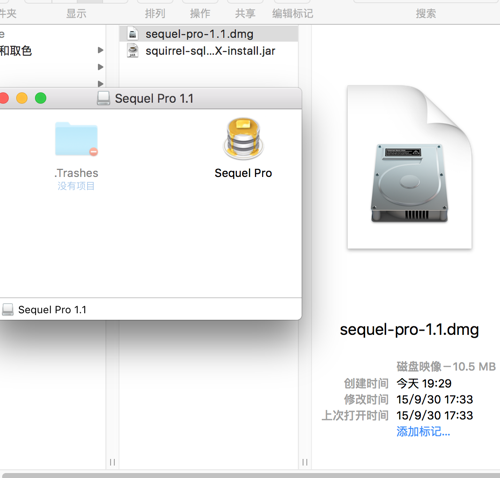Click the 添加标记... link
The width and height of the screenshot is (500, 478).
[x=423, y=432]
